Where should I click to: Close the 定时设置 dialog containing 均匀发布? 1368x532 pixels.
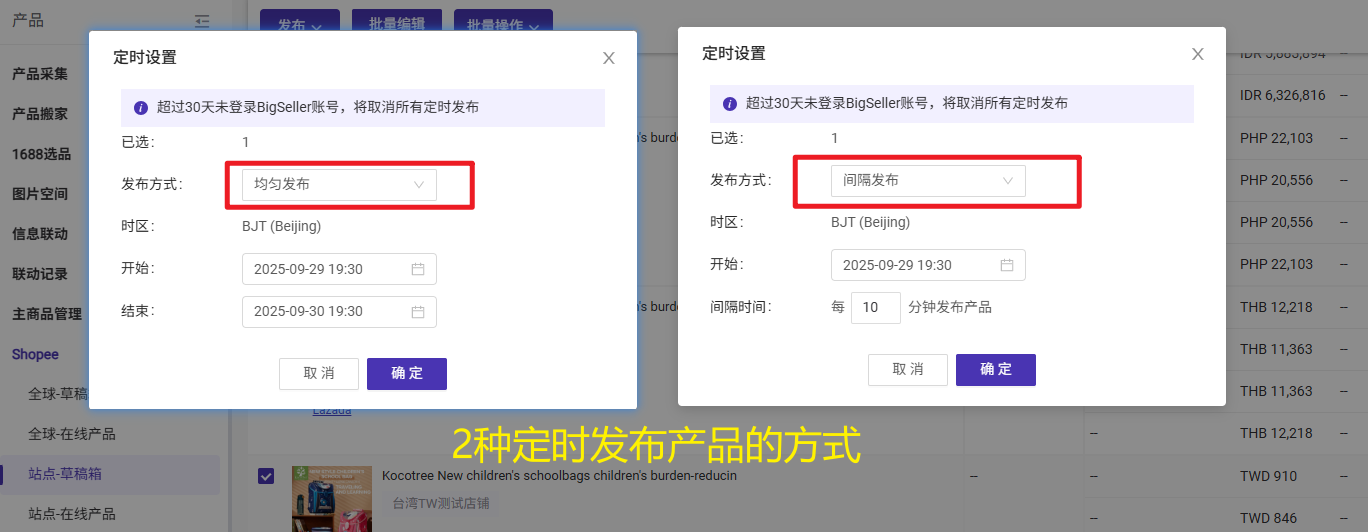point(608,58)
